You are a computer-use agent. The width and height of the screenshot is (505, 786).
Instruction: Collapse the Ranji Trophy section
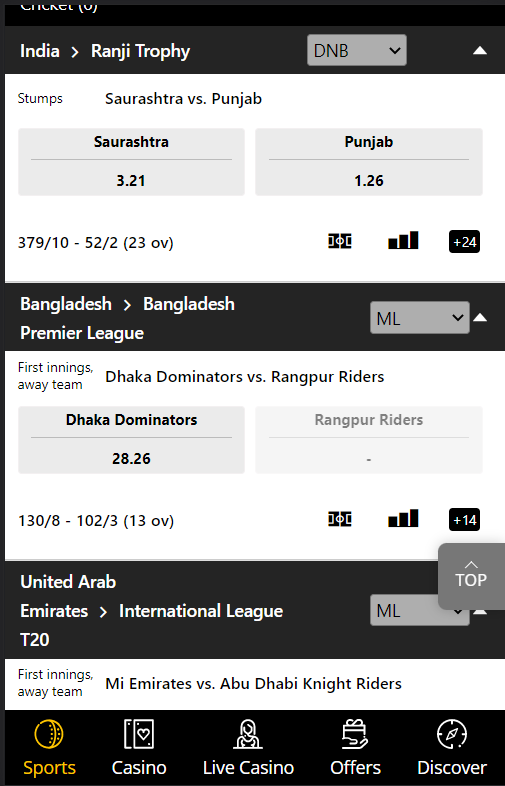point(480,50)
